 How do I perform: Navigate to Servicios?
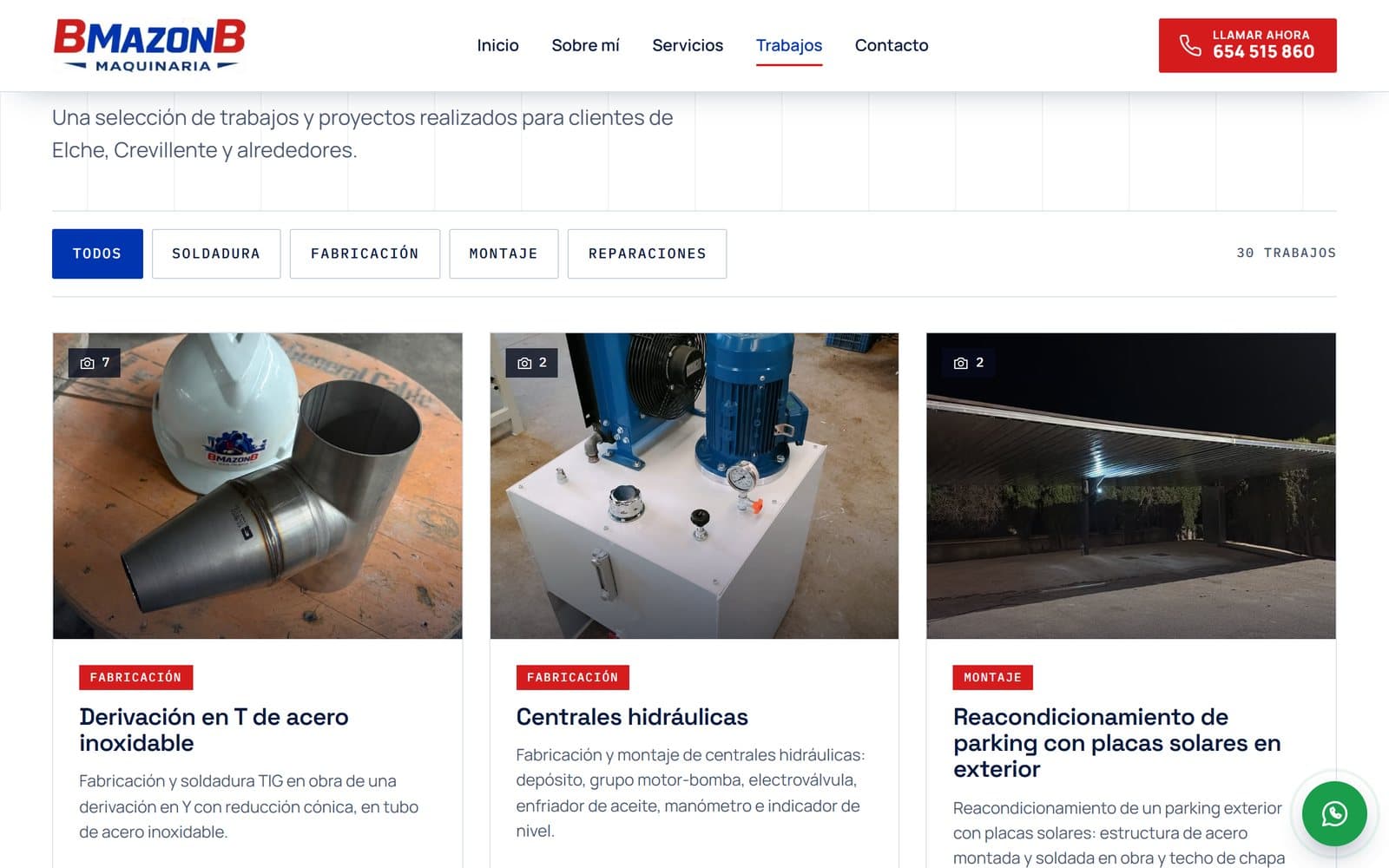point(688,45)
